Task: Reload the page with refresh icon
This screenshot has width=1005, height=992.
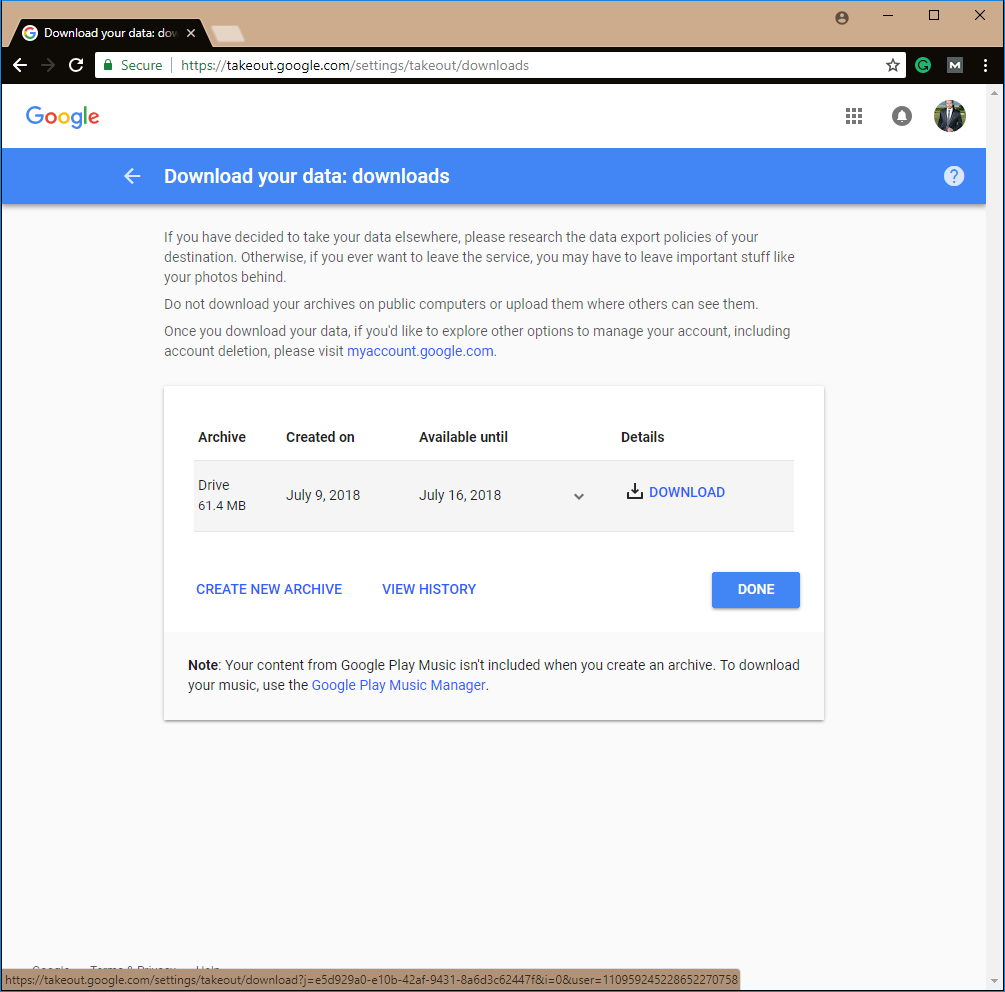Action: (x=76, y=65)
